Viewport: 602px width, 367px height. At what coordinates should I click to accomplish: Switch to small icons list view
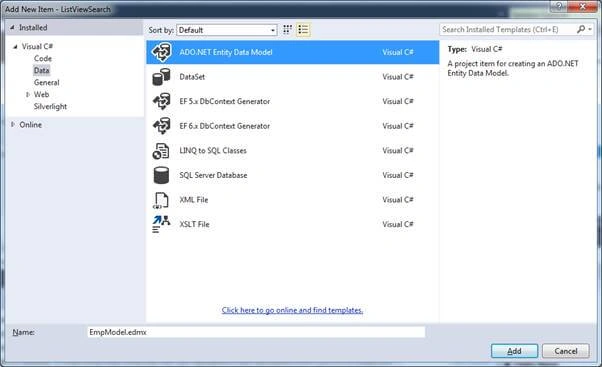pos(303,30)
